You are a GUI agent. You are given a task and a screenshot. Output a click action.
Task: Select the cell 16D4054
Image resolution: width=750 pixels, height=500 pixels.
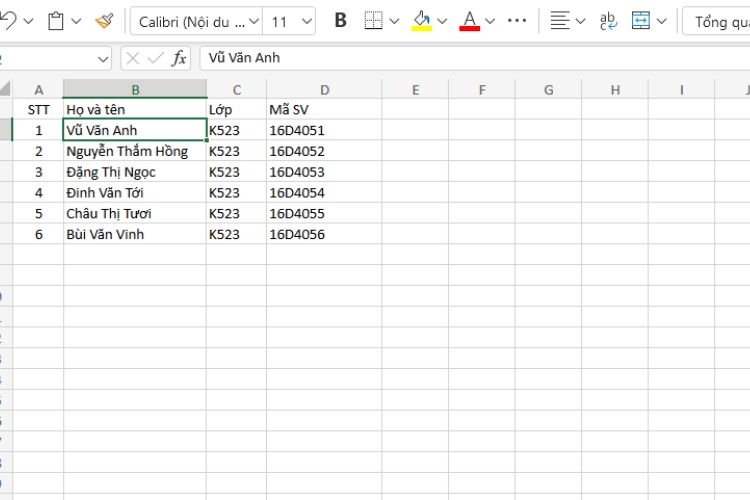pos(324,193)
